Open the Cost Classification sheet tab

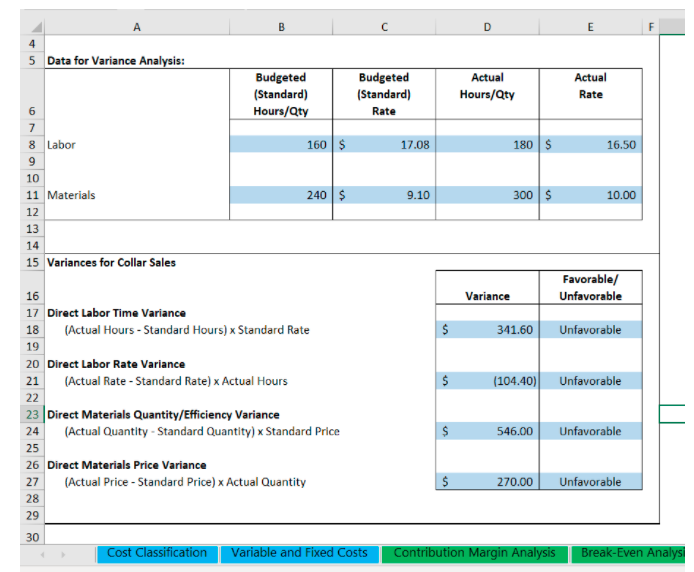157,553
